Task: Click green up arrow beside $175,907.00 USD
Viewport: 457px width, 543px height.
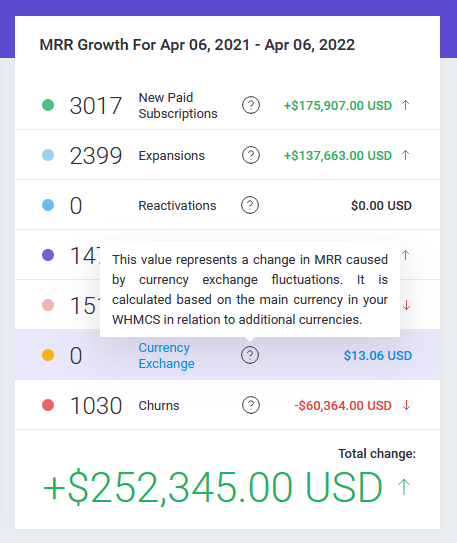Action: tap(405, 105)
